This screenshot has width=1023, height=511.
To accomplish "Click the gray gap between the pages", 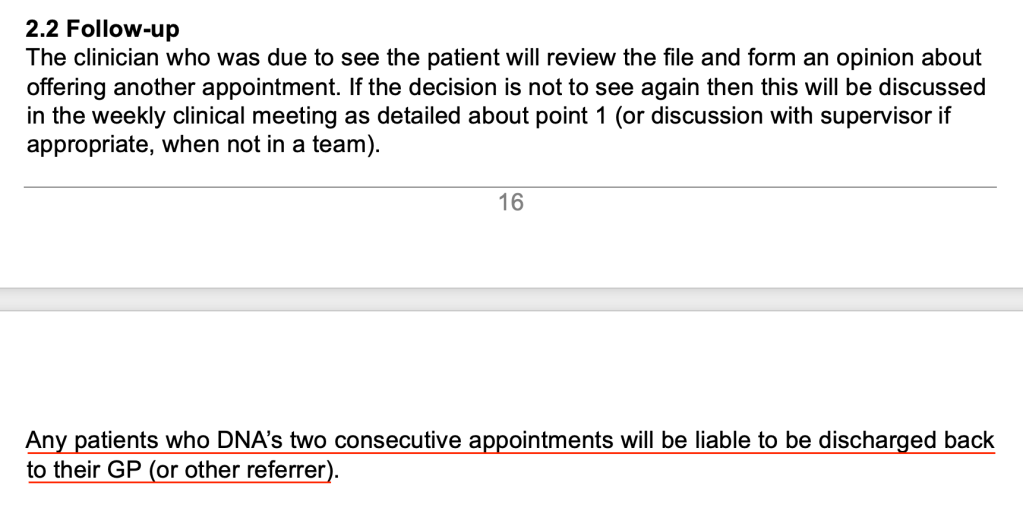I will (x=511, y=299).
